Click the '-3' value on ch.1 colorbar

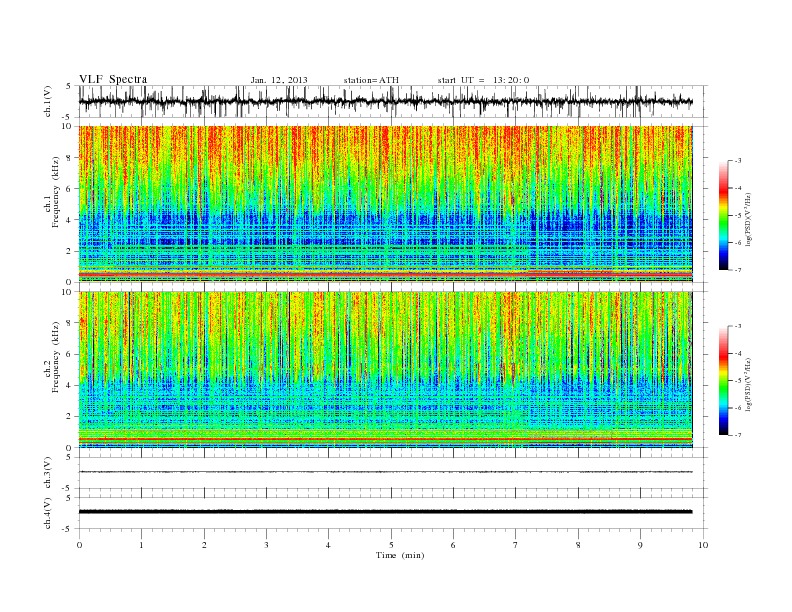point(737,161)
